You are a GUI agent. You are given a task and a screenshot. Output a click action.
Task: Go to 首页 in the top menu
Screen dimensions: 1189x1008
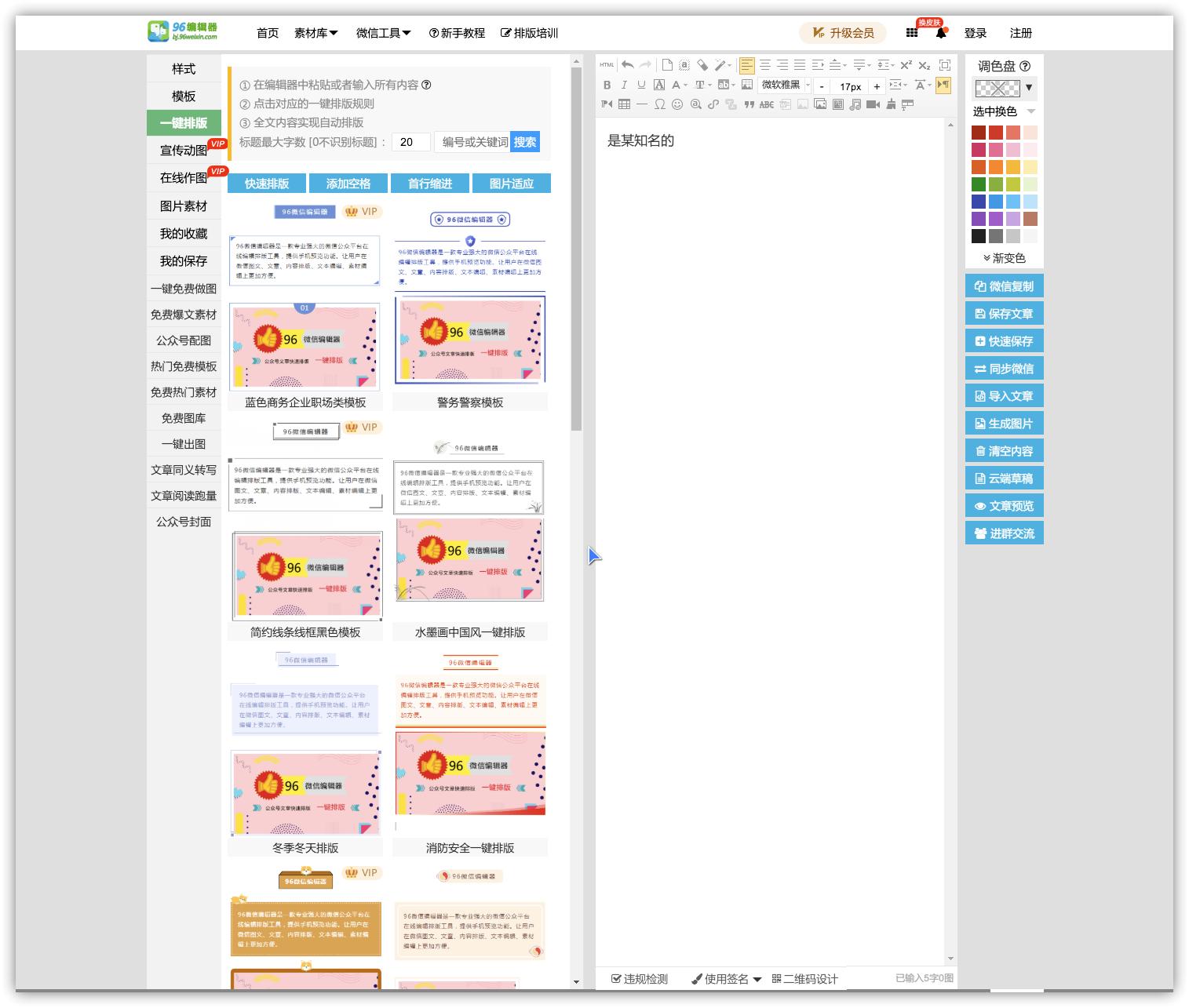tap(268, 33)
